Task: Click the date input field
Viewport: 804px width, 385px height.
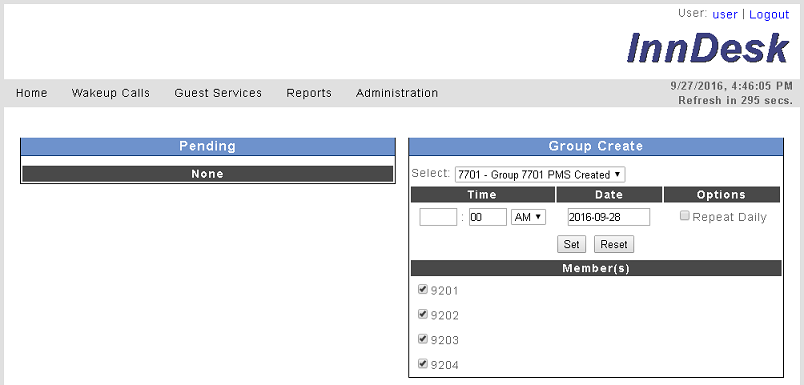Action: tap(609, 217)
